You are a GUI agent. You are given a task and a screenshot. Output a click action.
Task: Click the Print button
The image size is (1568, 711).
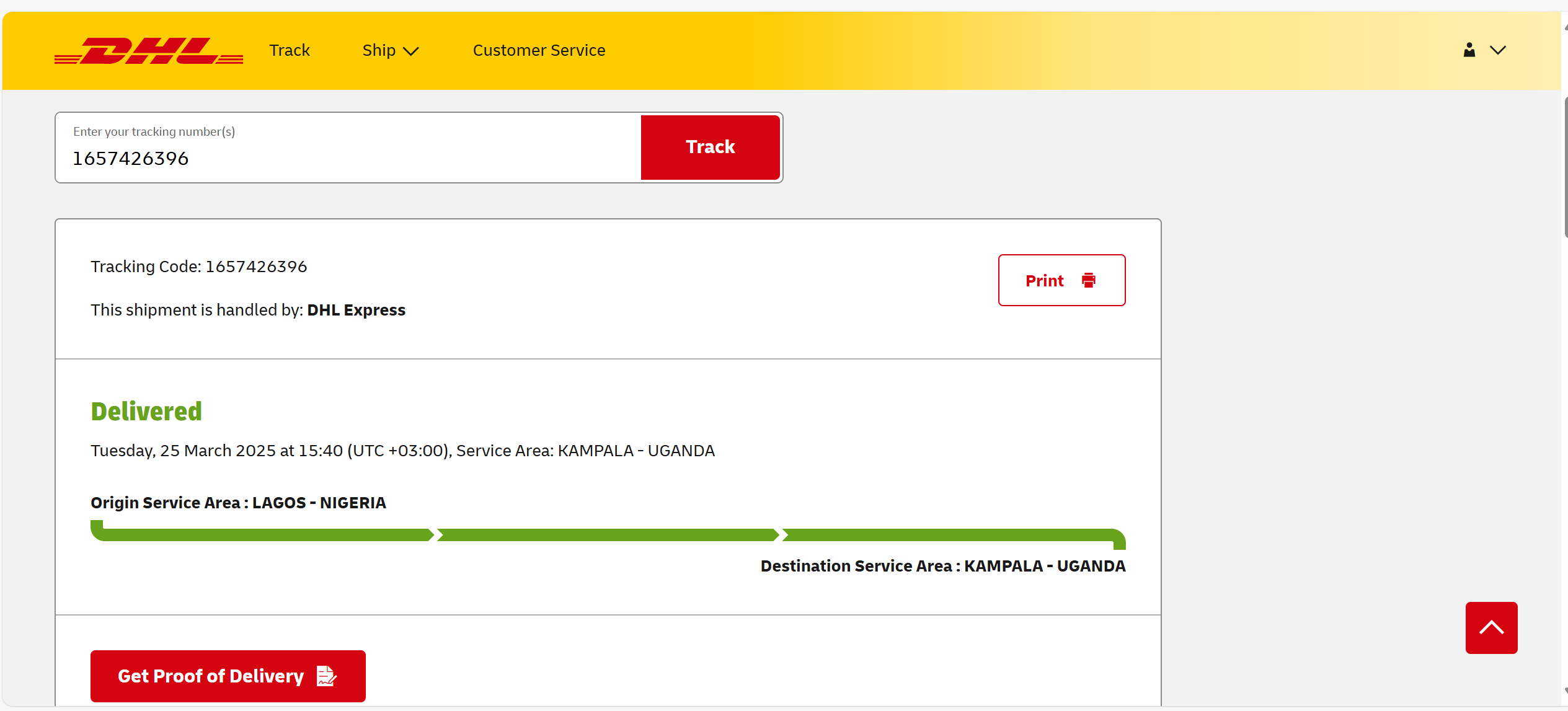(1061, 280)
